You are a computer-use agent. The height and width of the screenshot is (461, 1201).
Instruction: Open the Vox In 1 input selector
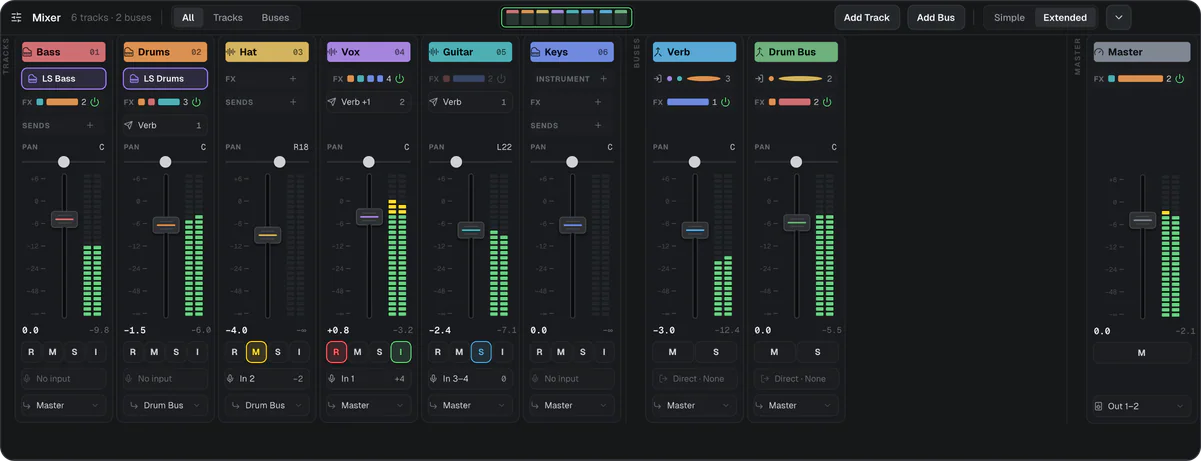pyautogui.click(x=369, y=379)
